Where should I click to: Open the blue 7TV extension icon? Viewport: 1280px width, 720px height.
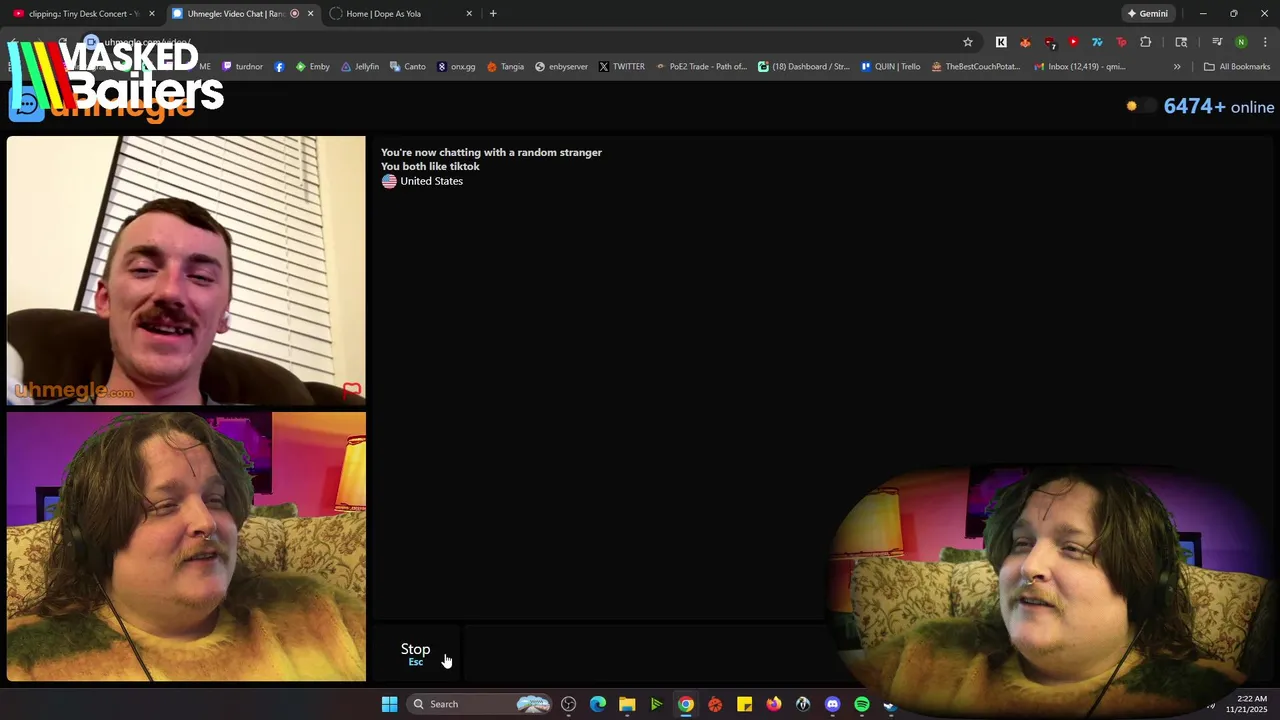(1097, 42)
